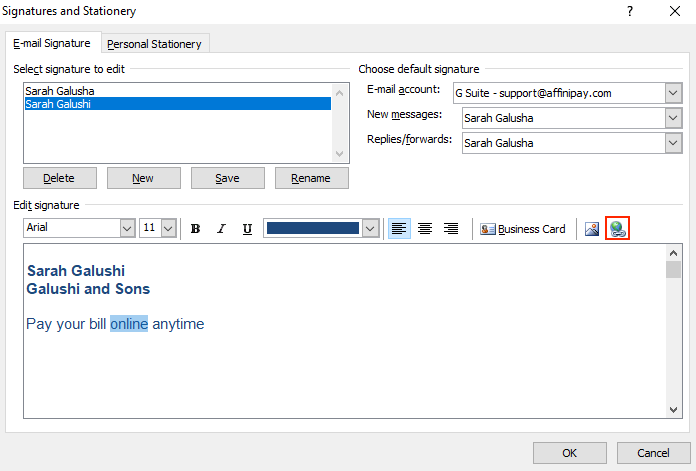The image size is (696, 471).
Task: Switch to Personal Stationery tab
Action: click(x=154, y=44)
